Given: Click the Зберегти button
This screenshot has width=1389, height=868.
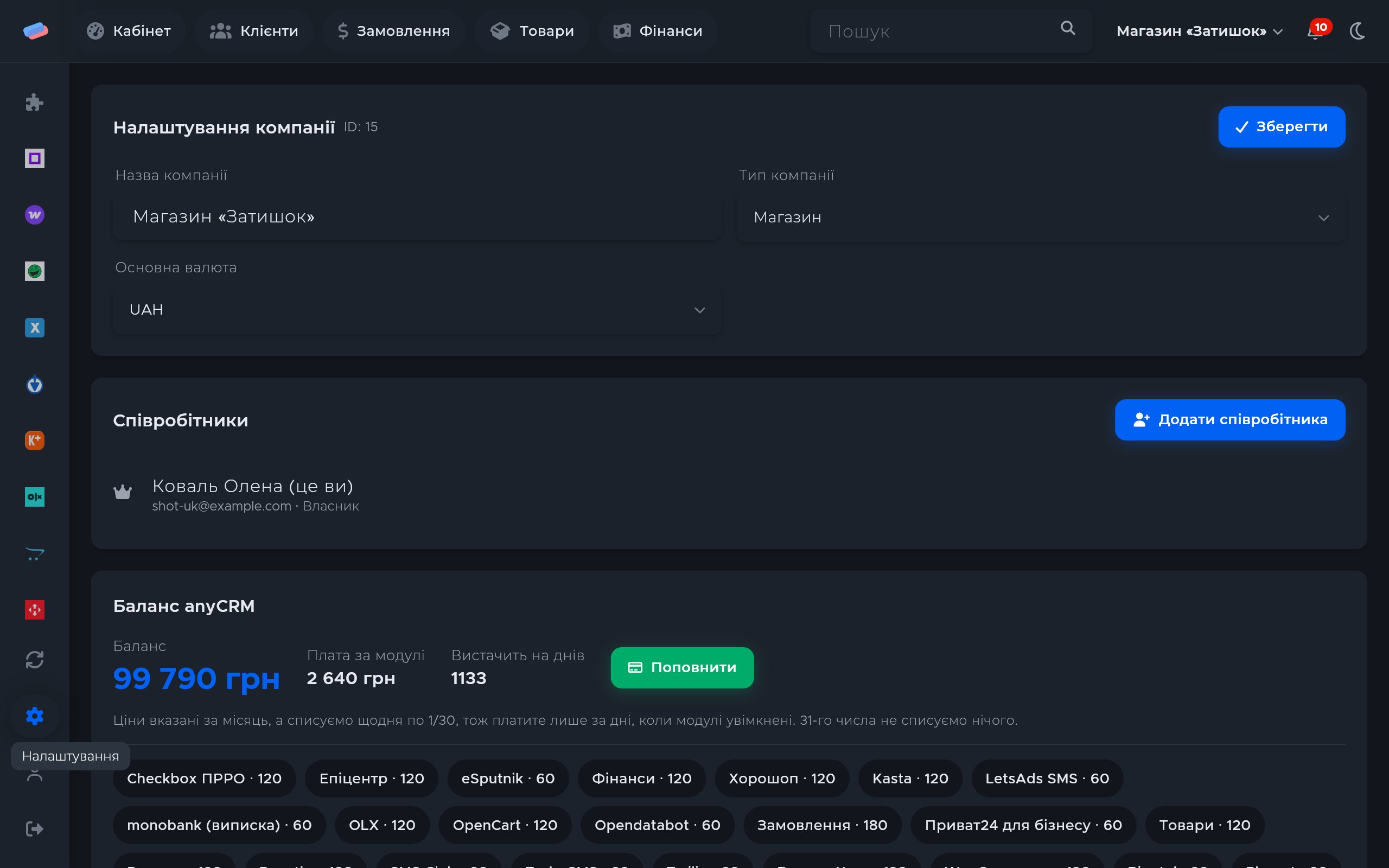Looking at the screenshot, I should click(1281, 127).
